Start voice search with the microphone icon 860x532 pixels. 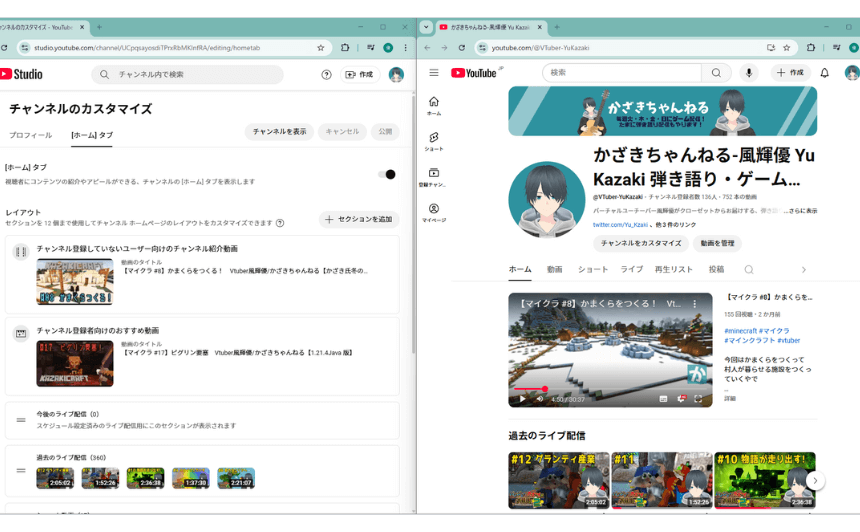tap(749, 72)
